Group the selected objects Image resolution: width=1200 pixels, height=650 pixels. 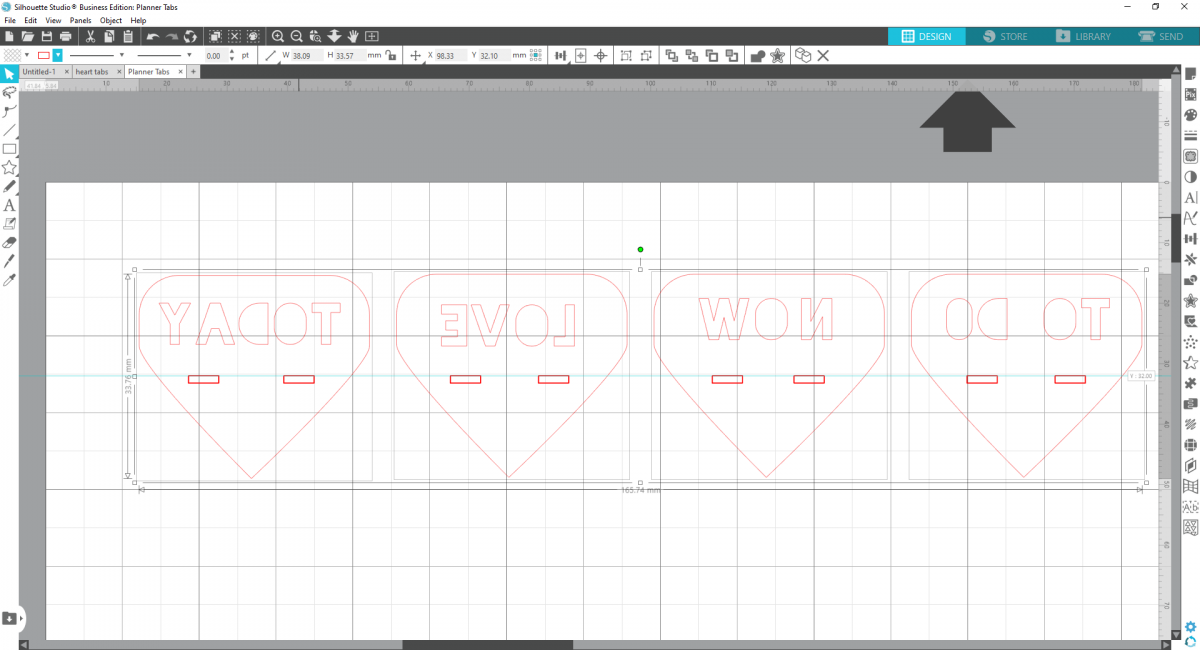click(x=626, y=55)
